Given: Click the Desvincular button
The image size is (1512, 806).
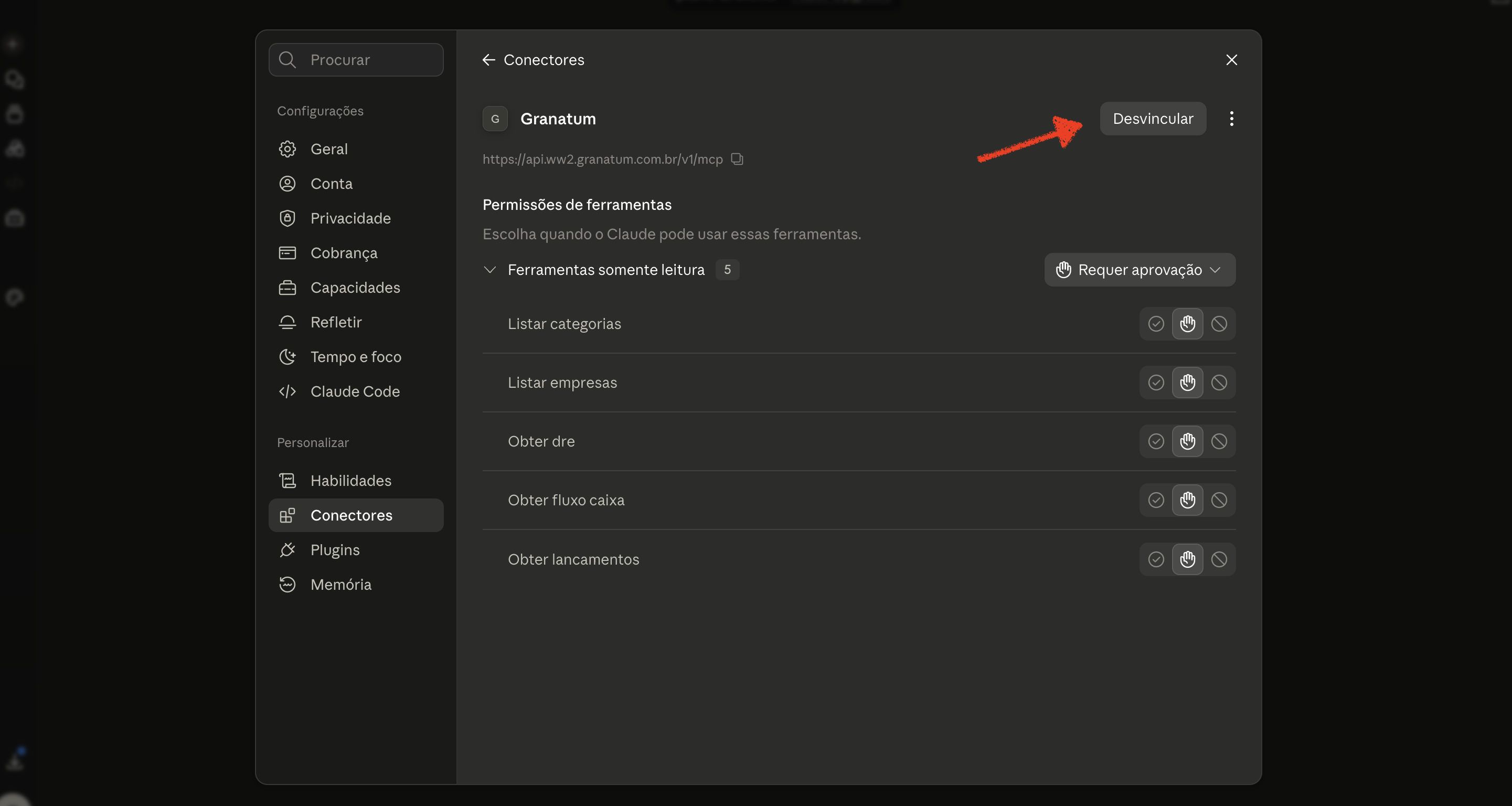Looking at the screenshot, I should click(x=1153, y=119).
